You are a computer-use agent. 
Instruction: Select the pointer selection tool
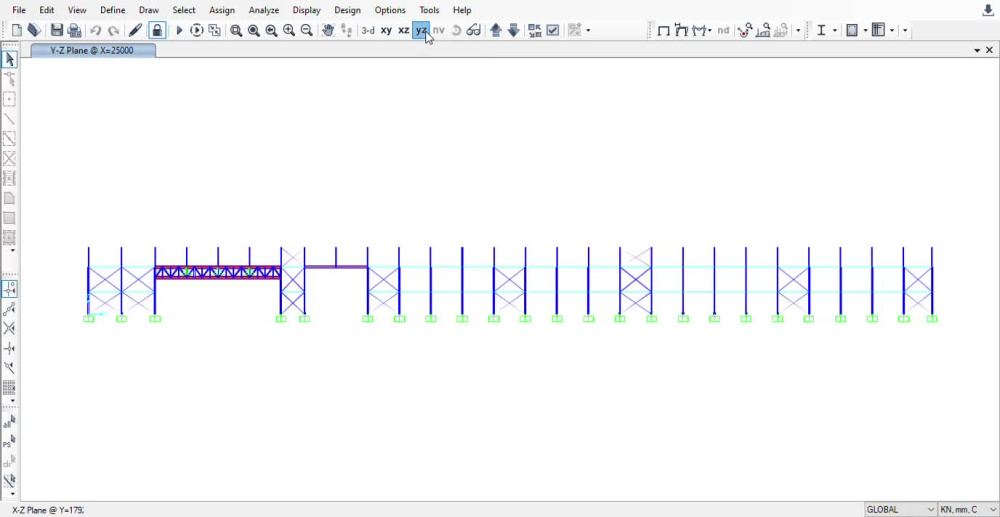10,59
